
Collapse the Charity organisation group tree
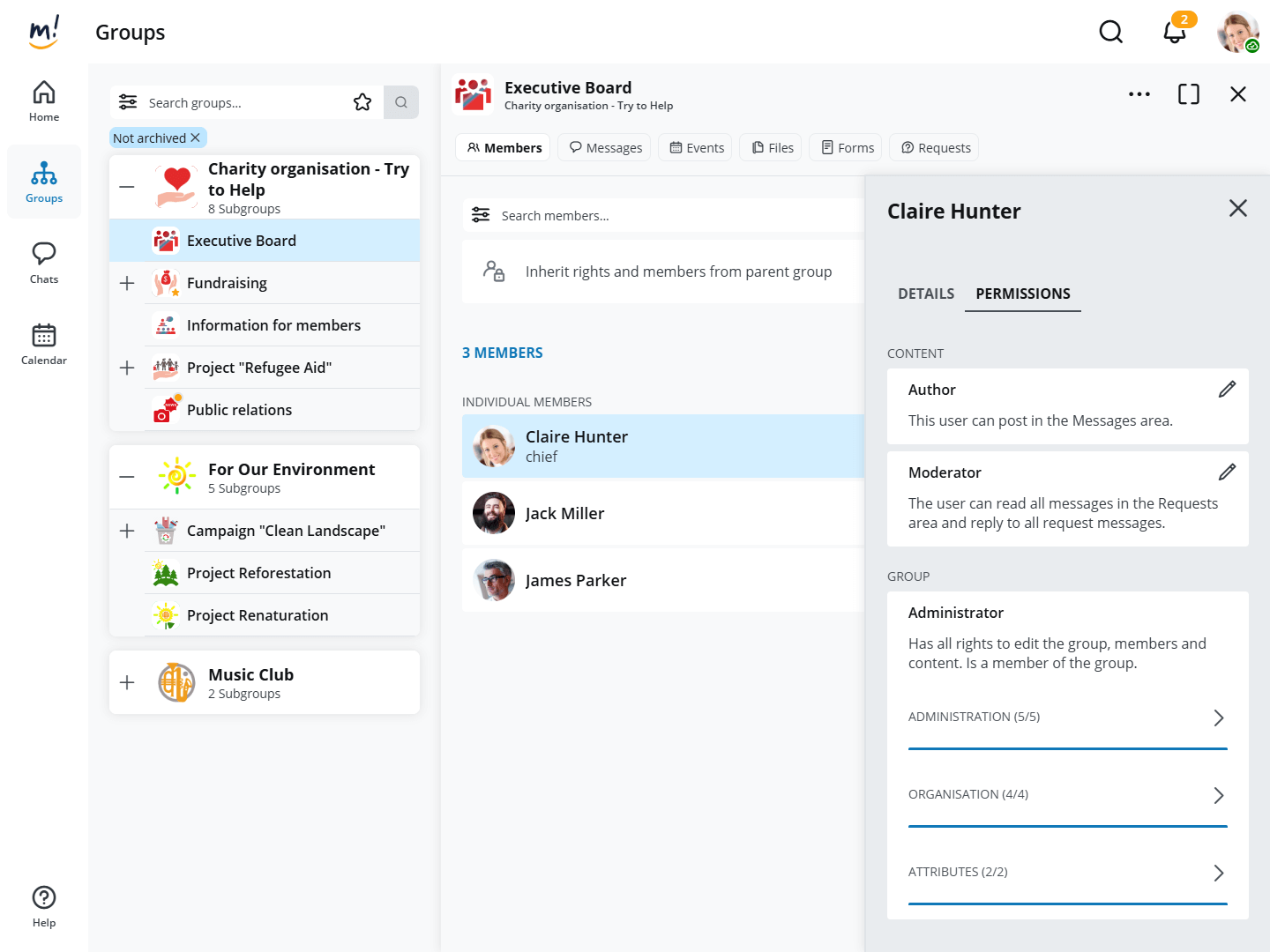[127, 187]
